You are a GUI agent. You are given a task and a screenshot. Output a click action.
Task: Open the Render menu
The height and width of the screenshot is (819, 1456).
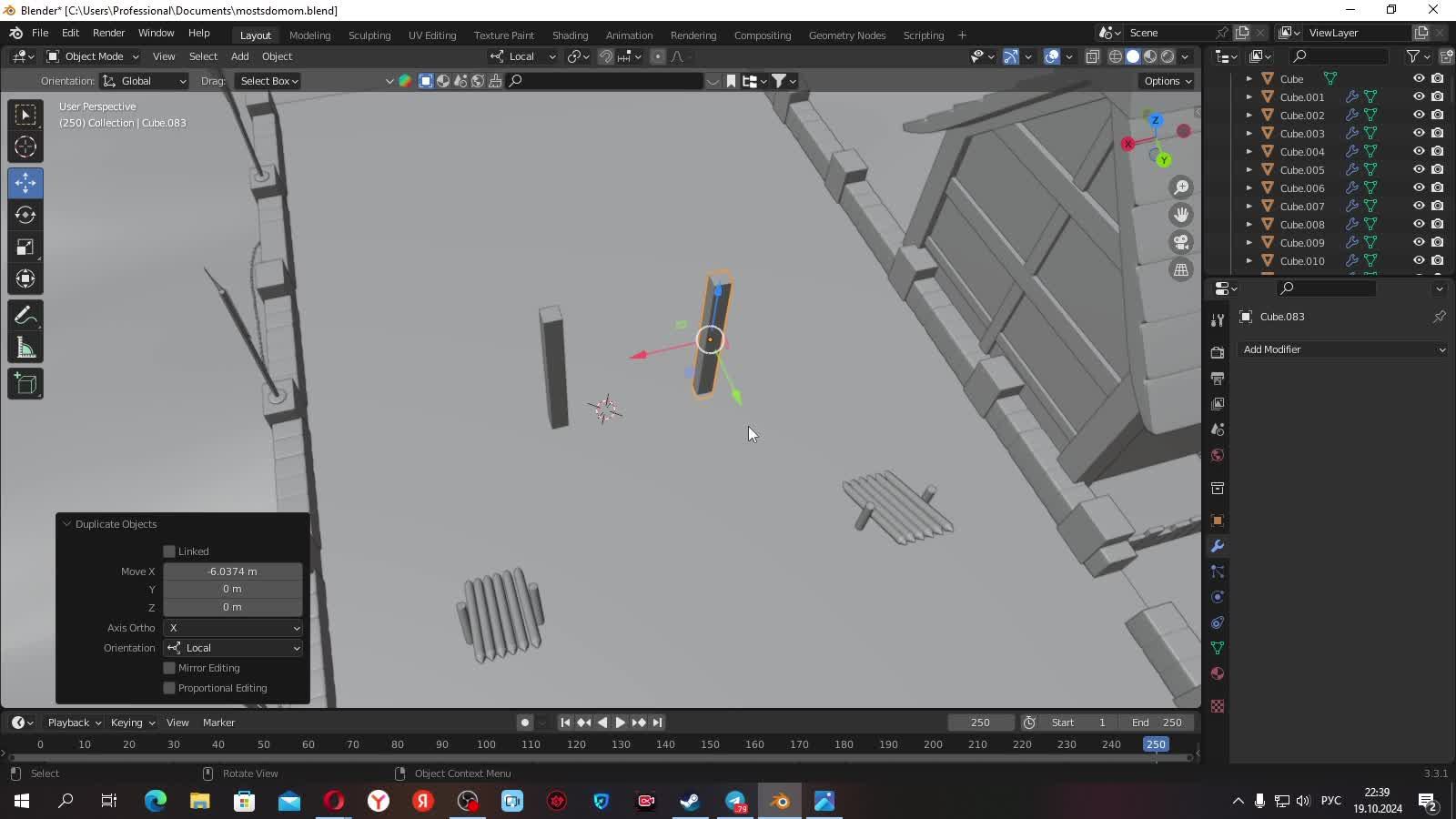click(x=108, y=33)
